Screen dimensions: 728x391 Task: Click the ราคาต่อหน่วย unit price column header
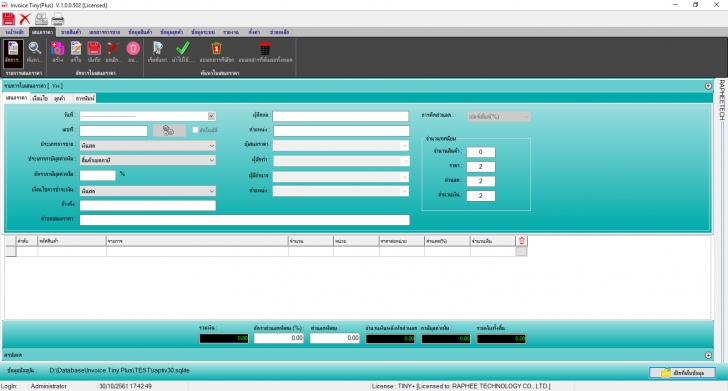[402, 241]
